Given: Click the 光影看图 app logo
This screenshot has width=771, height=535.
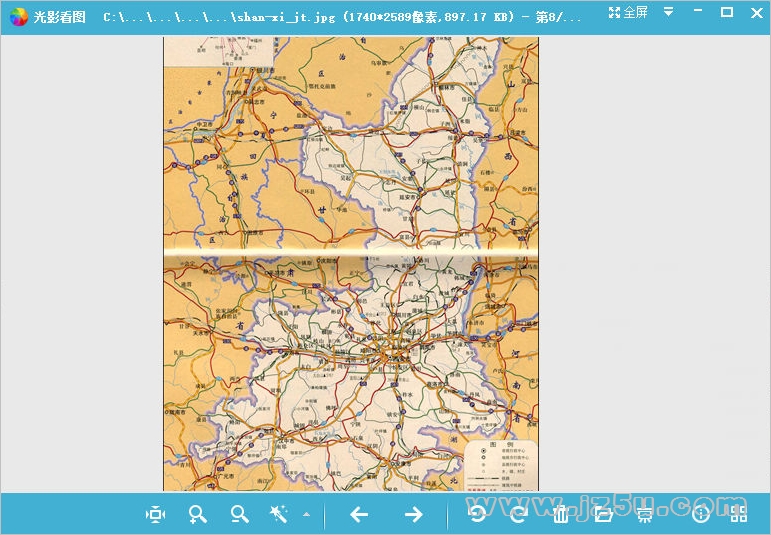Looking at the screenshot, I should (x=17, y=16).
